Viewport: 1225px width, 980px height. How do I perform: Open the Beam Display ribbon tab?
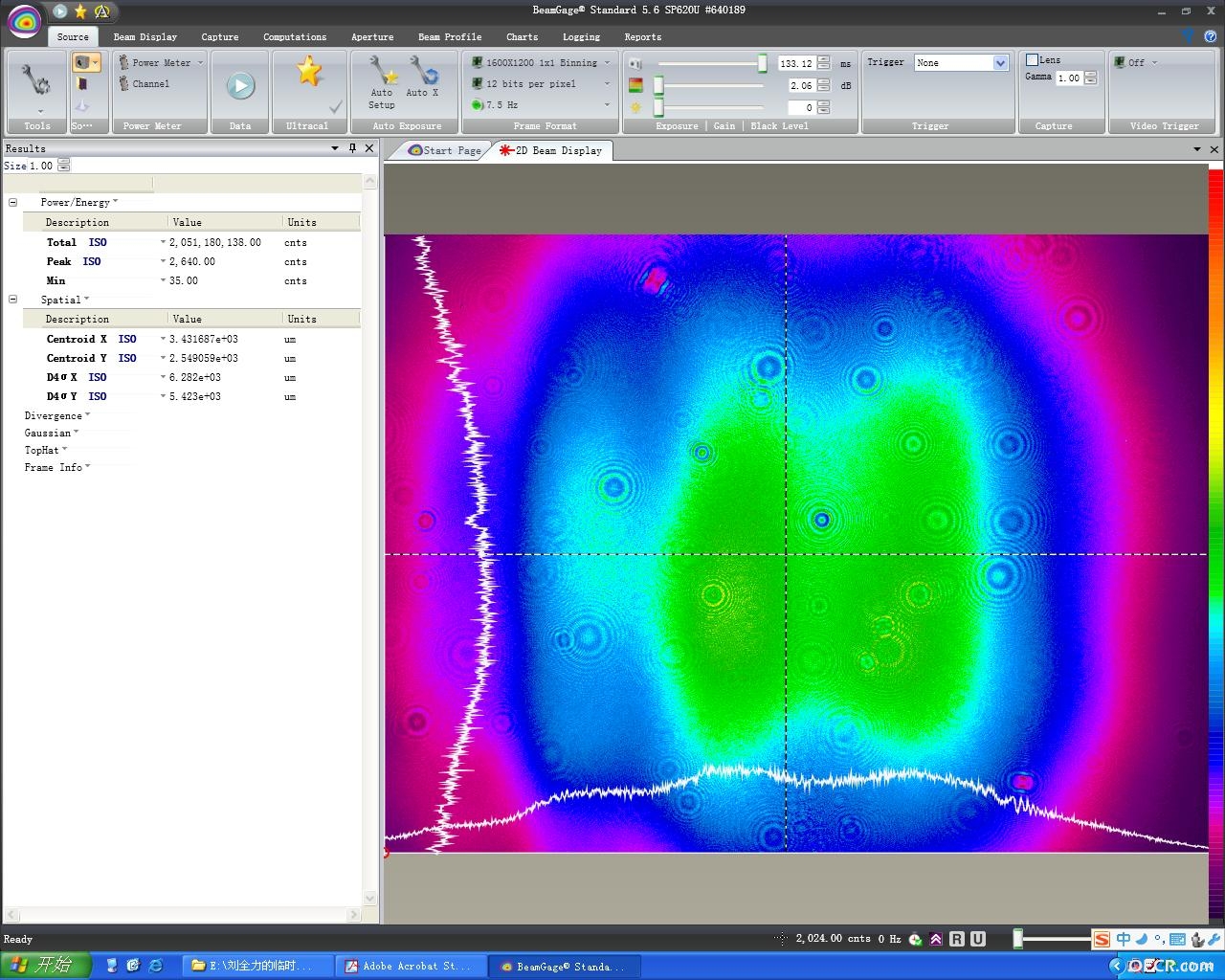pos(145,36)
